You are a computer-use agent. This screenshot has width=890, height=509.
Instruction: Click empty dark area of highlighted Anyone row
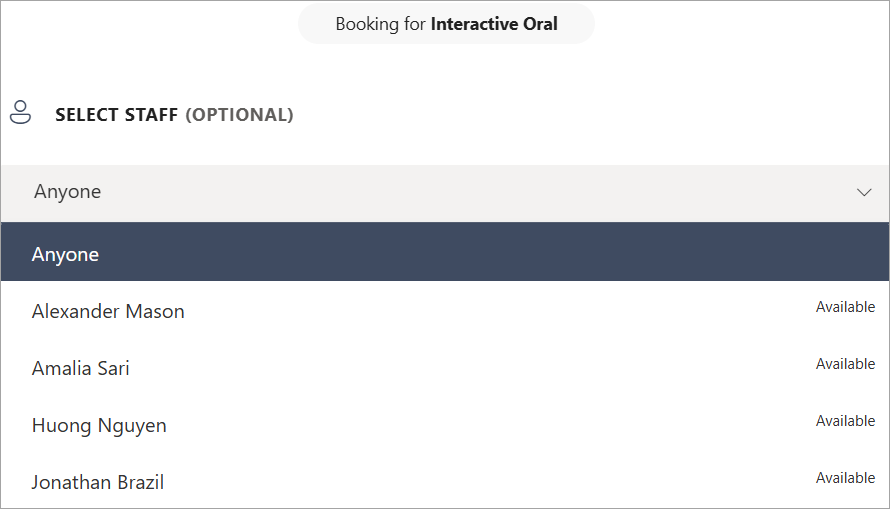[500, 254]
